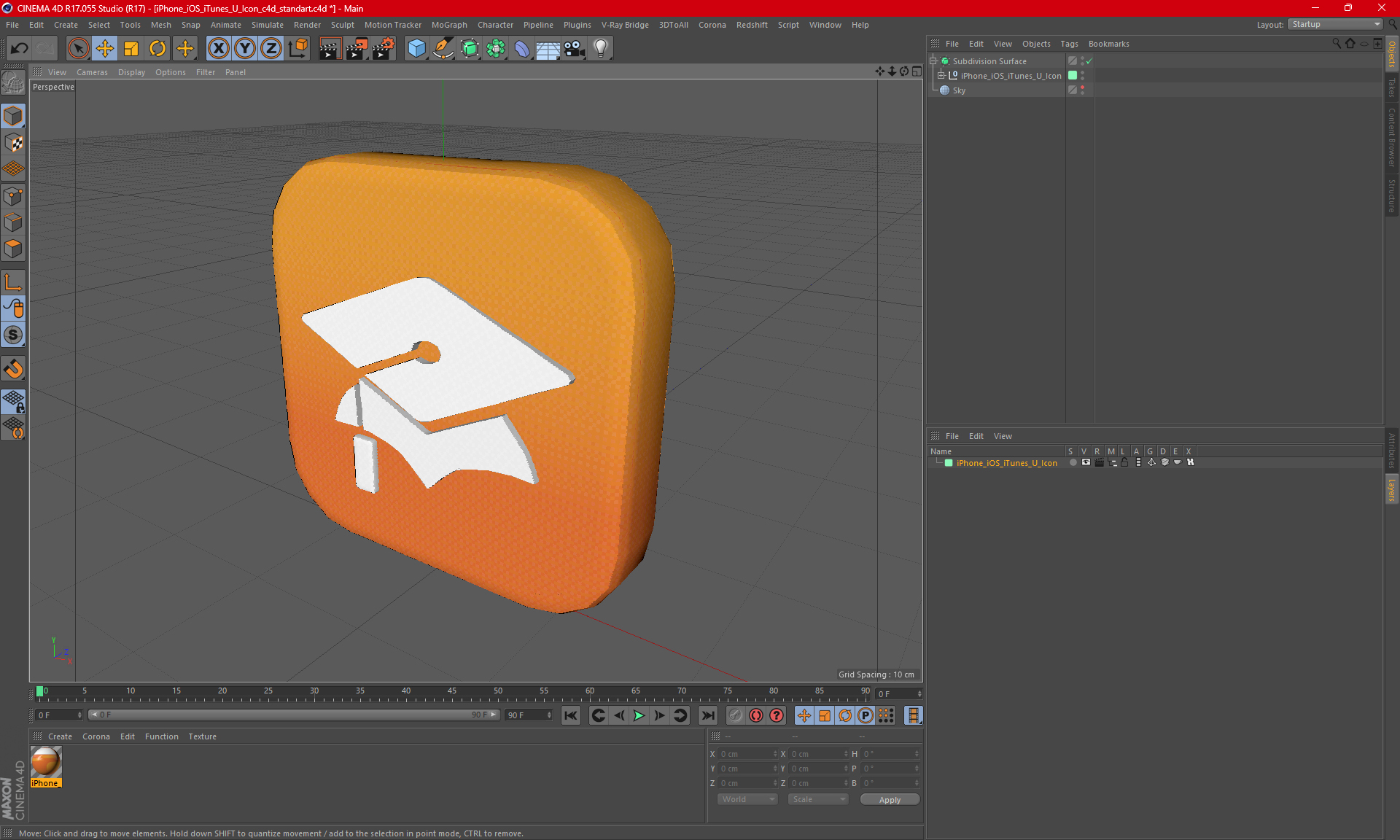Viewport: 1400px width, 840px height.
Task: Expand the iPhone_iOS_iTunes_U_Icon tree node
Action: 941,76
